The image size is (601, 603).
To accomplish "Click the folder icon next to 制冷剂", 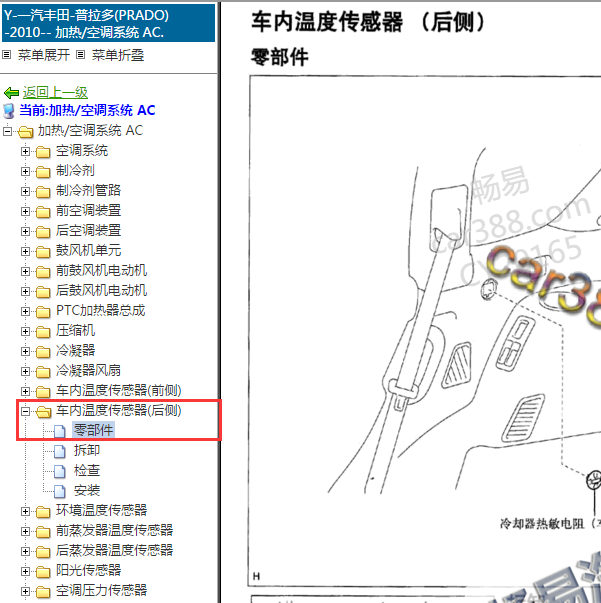I will pos(43,172).
